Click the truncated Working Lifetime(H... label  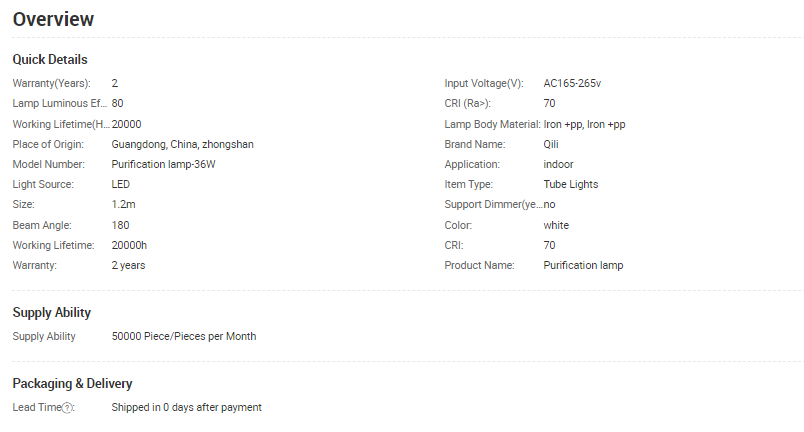click(x=61, y=125)
